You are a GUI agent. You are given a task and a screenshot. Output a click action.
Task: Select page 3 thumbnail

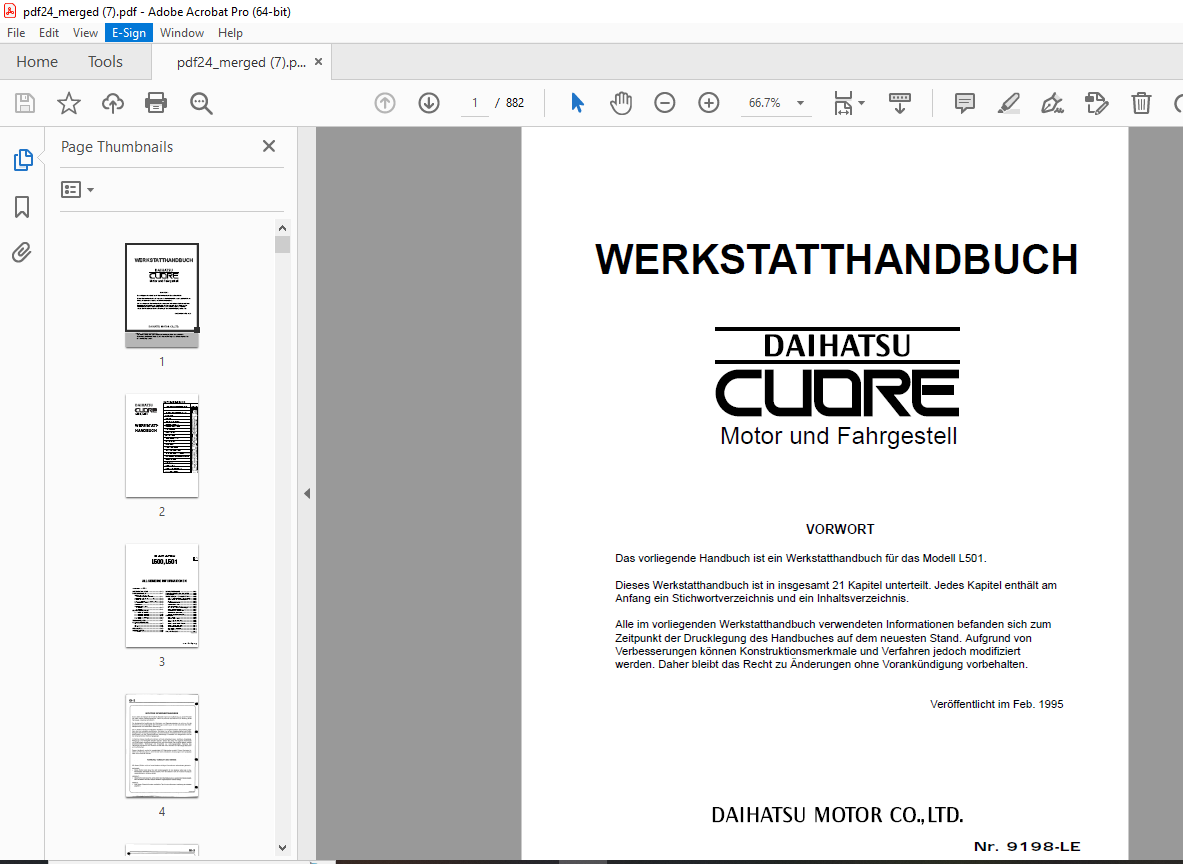[162, 596]
